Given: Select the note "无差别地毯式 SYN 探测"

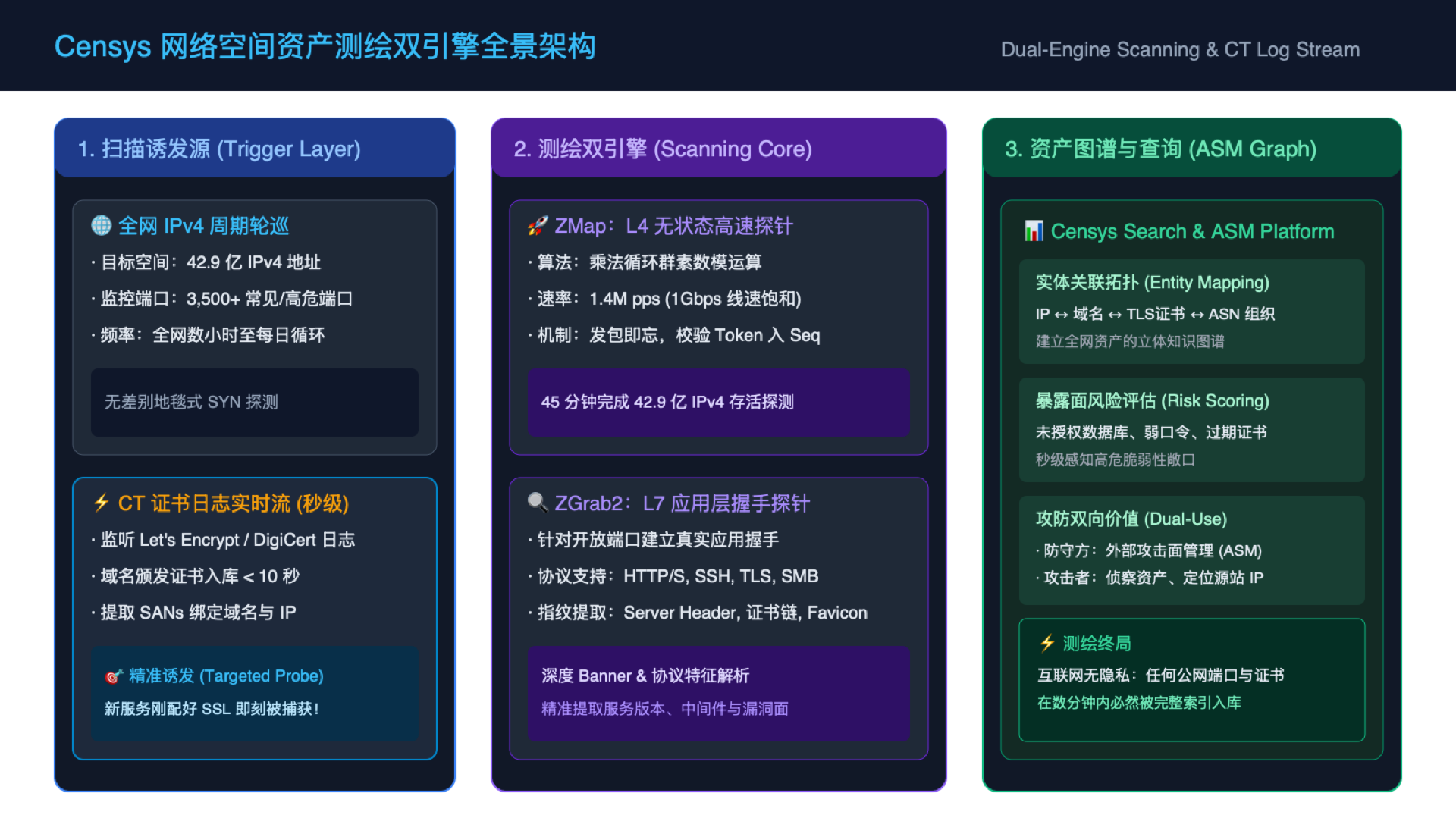Looking at the screenshot, I should pyautogui.click(x=191, y=402).
